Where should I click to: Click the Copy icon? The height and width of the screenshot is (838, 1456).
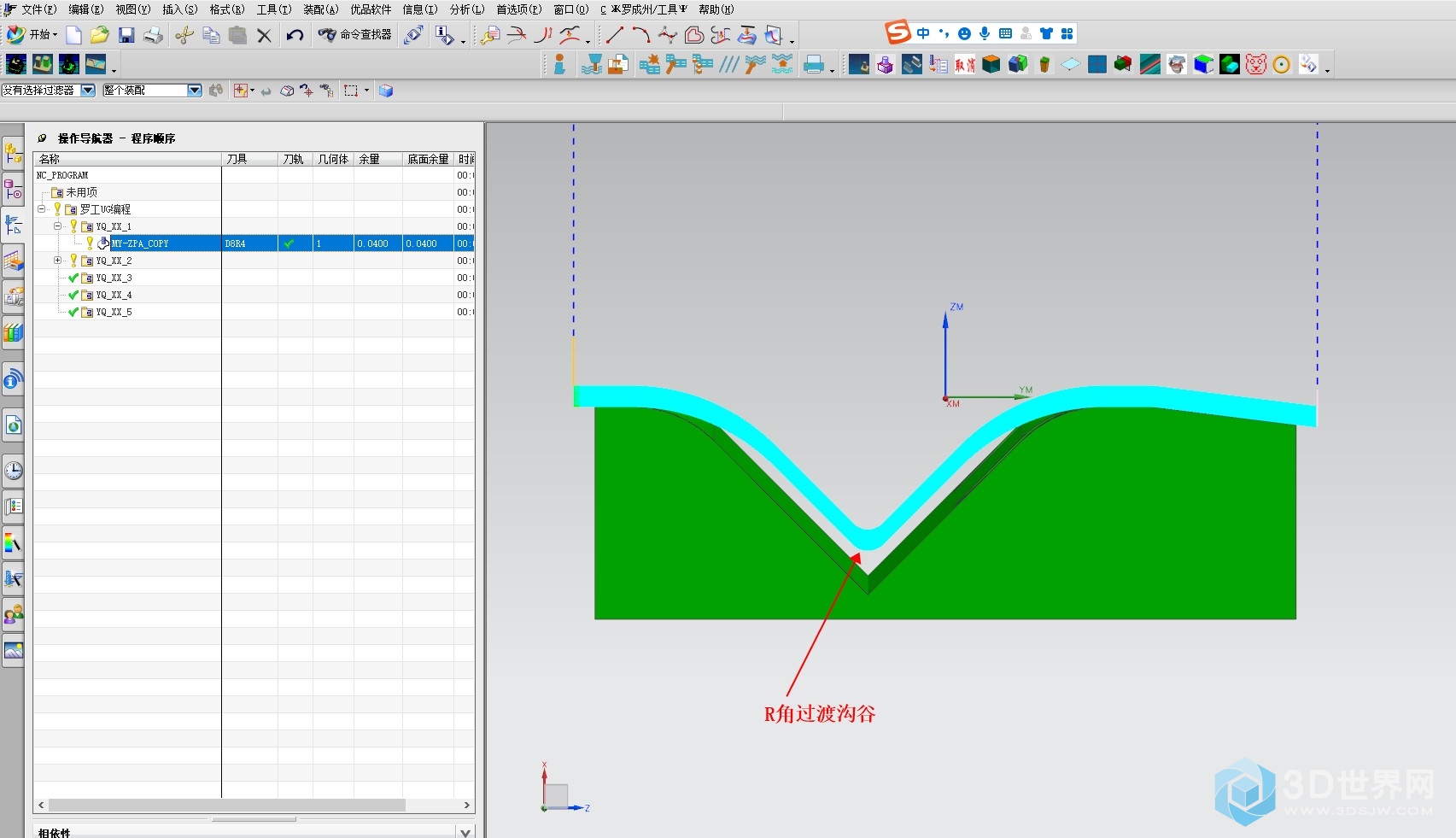tap(211, 35)
